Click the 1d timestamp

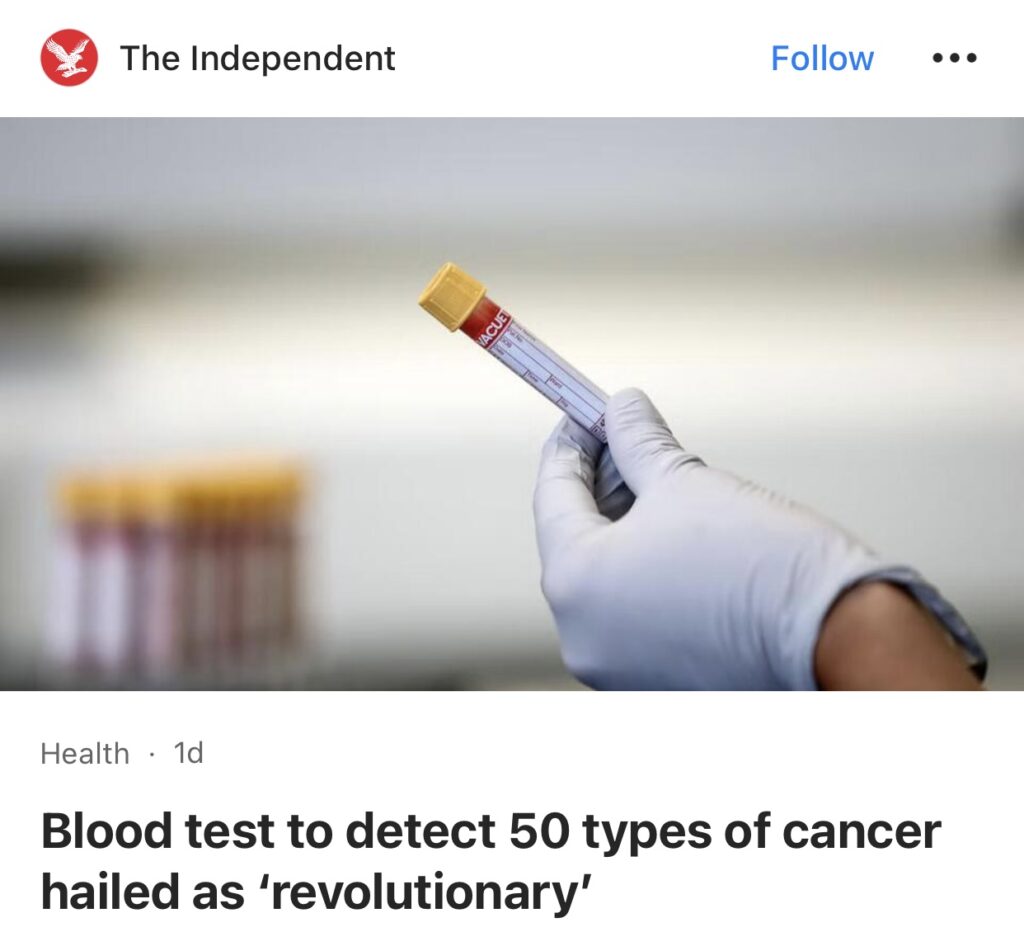tap(188, 753)
